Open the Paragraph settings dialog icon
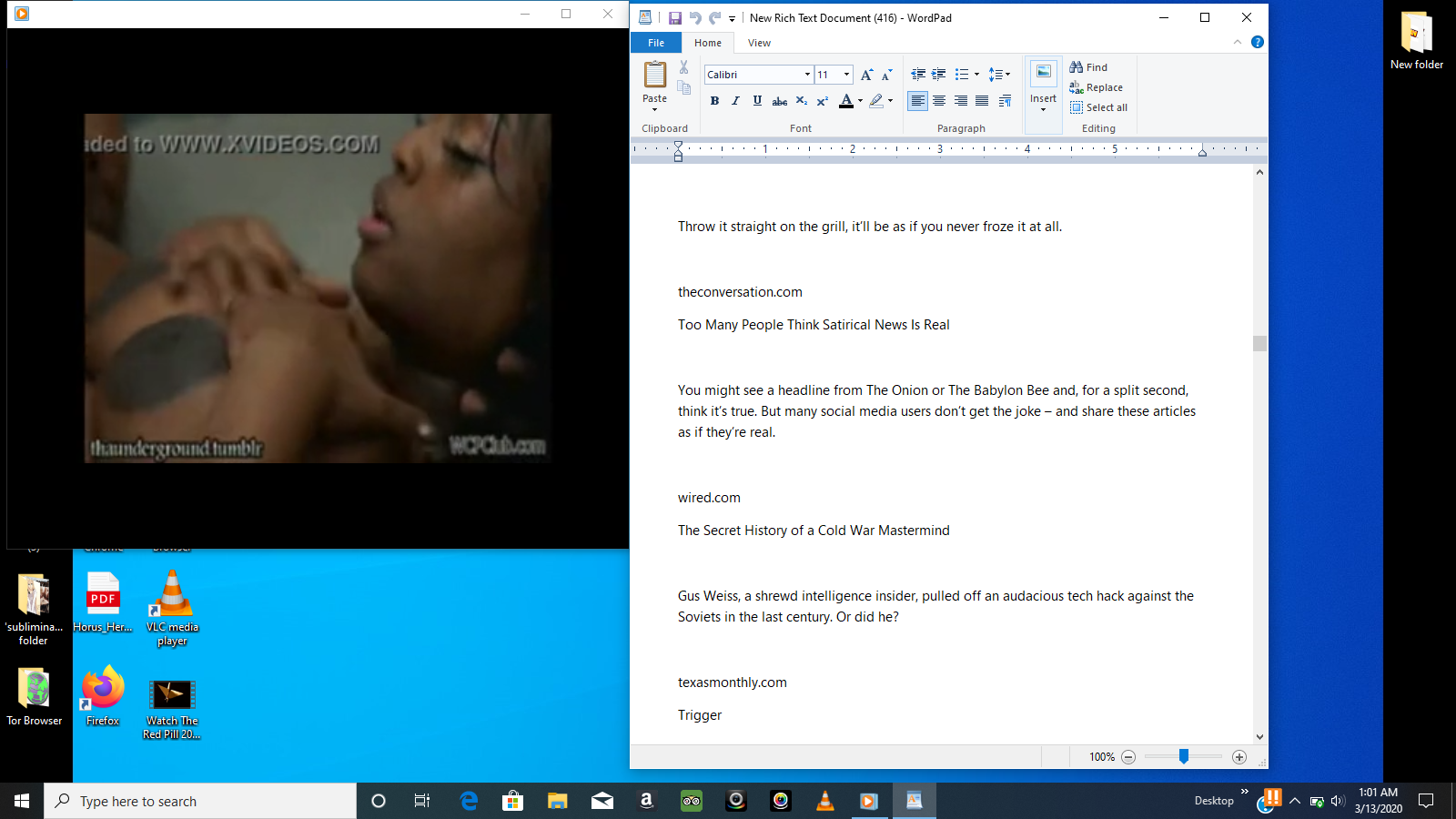This screenshot has height=819, width=1456. (1005, 101)
